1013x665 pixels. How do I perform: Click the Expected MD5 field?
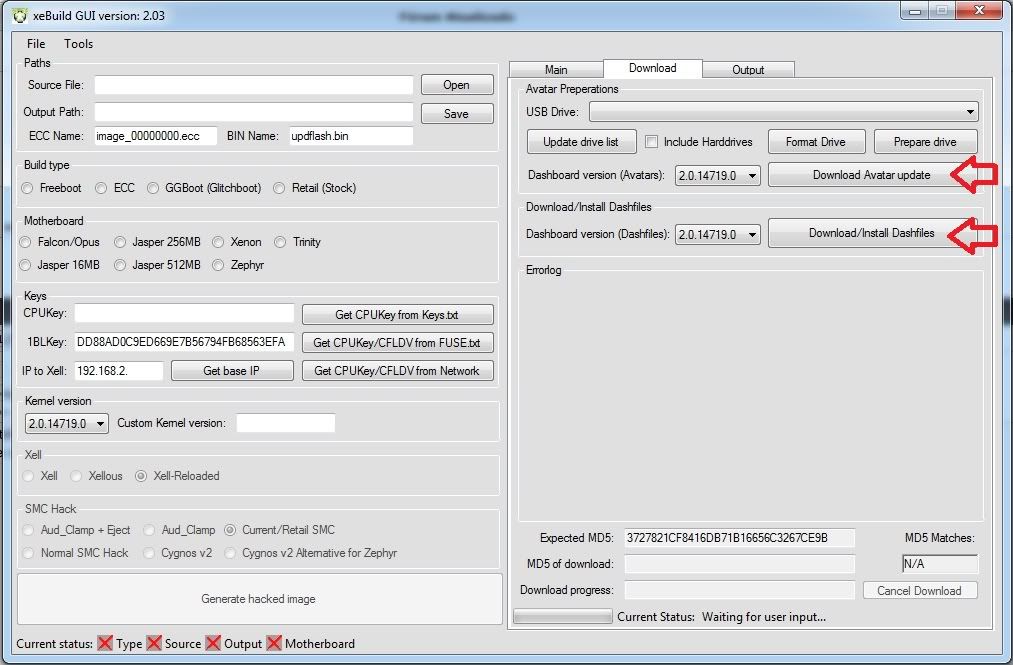[x=740, y=538]
